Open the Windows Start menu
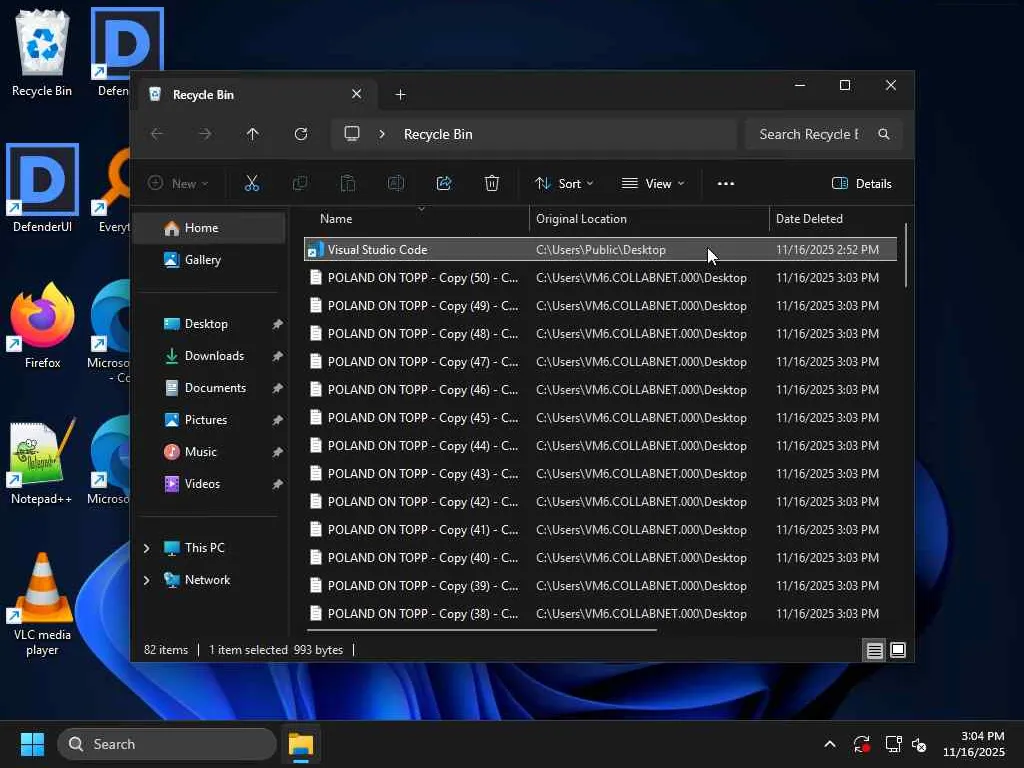This screenshot has width=1024, height=768. pos(32,744)
